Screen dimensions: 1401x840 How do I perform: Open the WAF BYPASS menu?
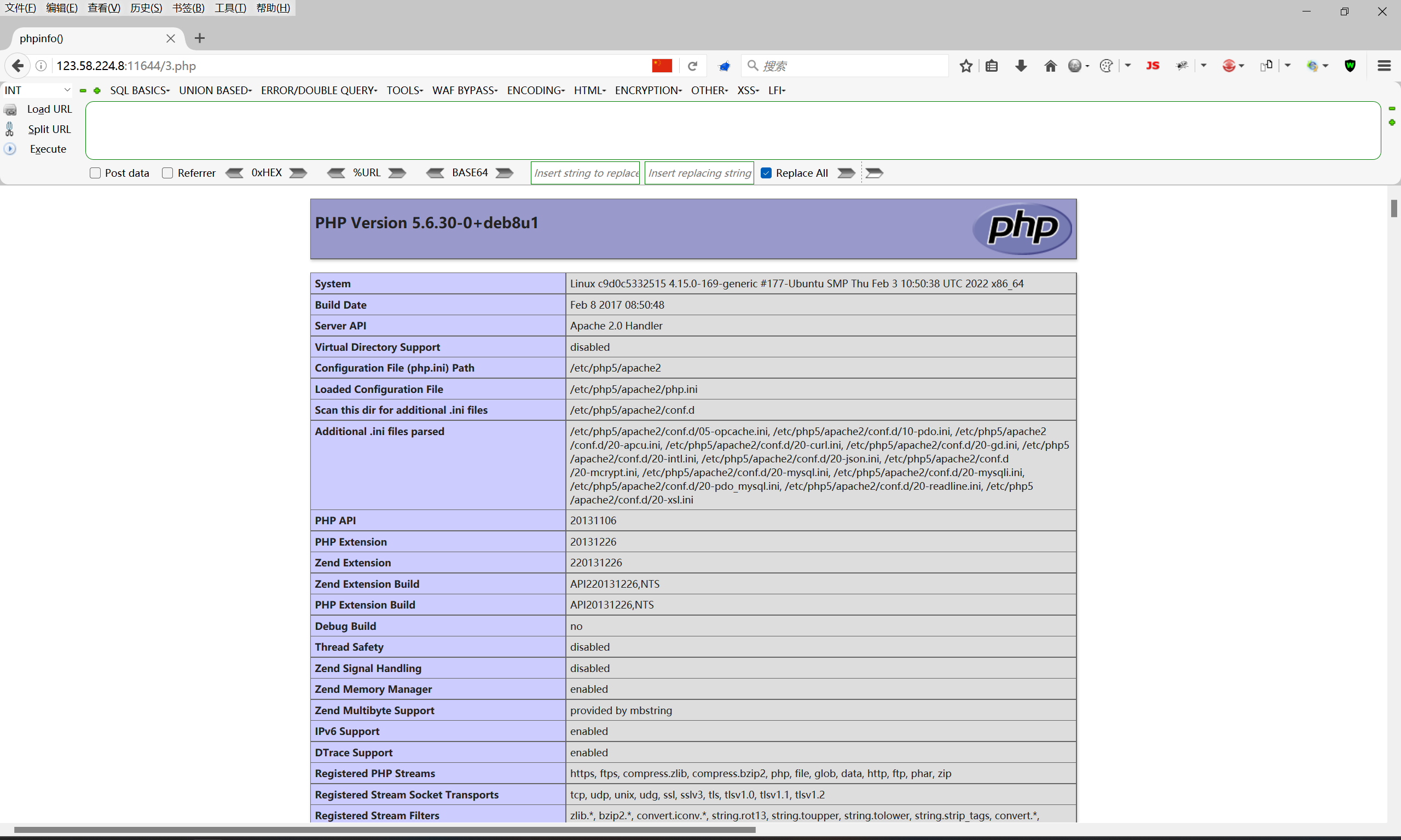point(464,90)
